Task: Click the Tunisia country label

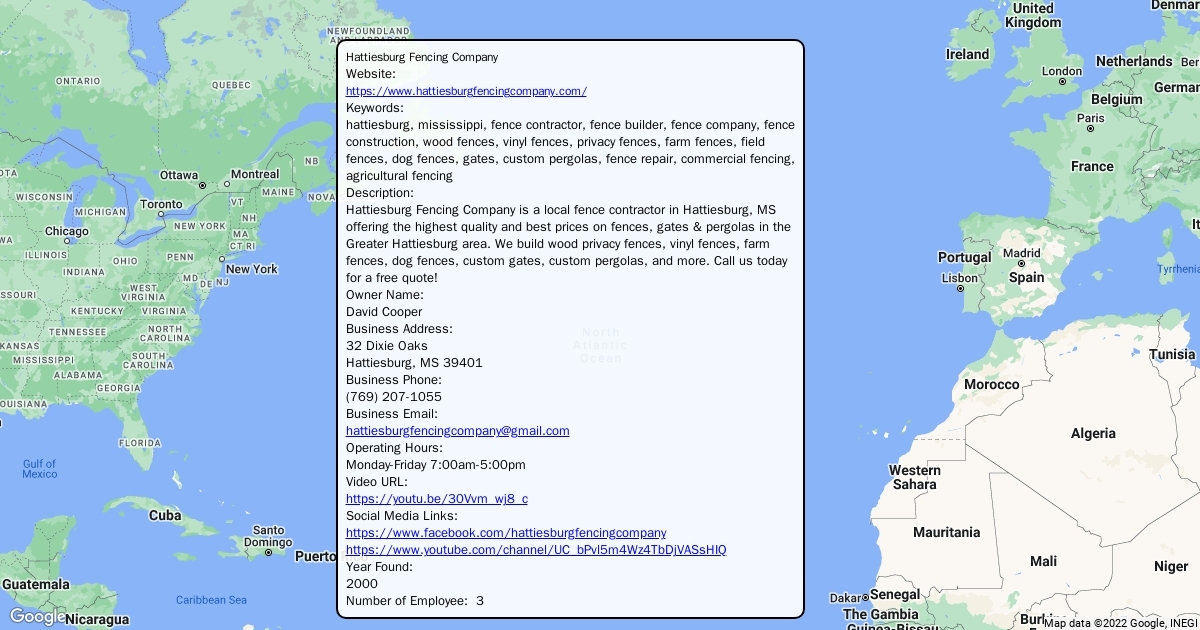Action: pyautogui.click(x=1172, y=354)
